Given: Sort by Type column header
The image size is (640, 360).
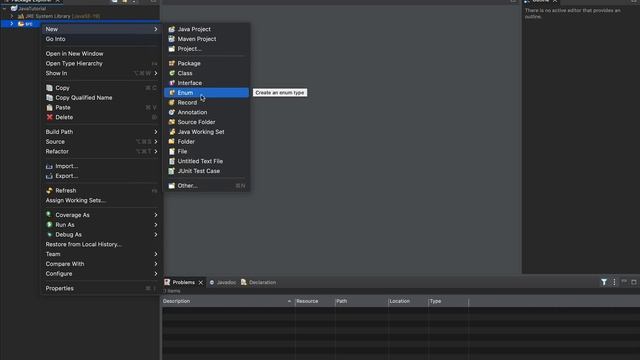Looking at the screenshot, I should coord(448,301).
